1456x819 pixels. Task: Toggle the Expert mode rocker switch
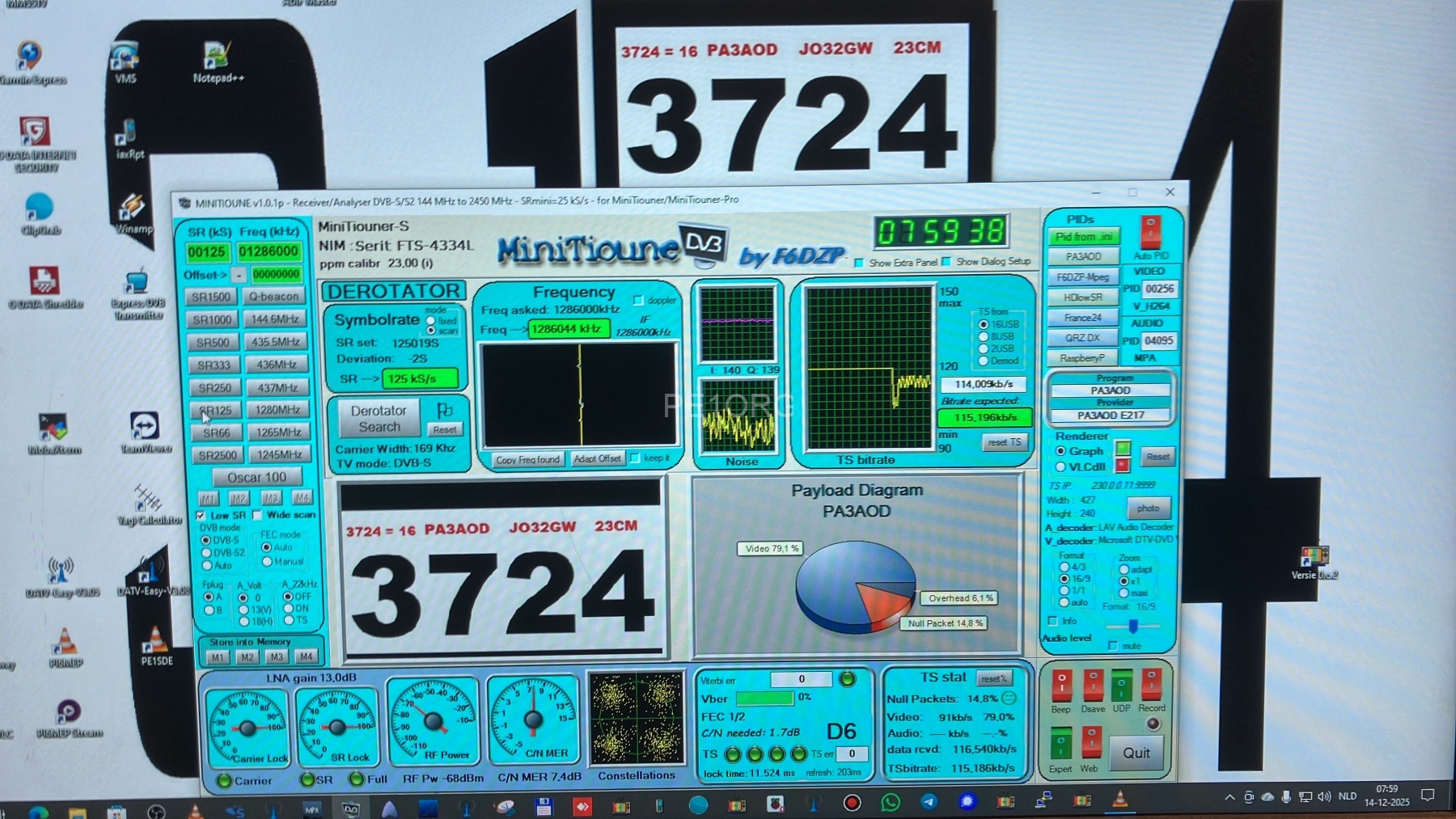pos(1060,742)
